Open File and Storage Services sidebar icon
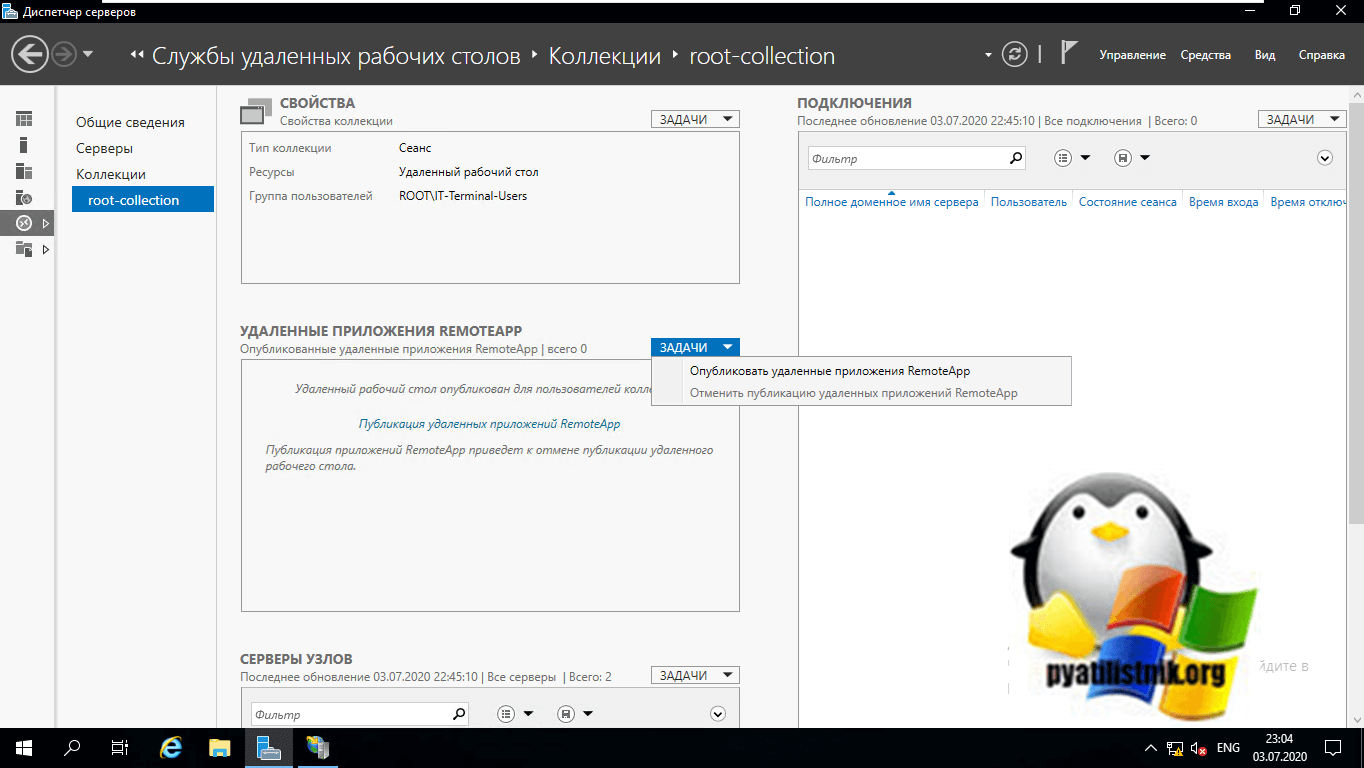1364x768 pixels. [24, 249]
